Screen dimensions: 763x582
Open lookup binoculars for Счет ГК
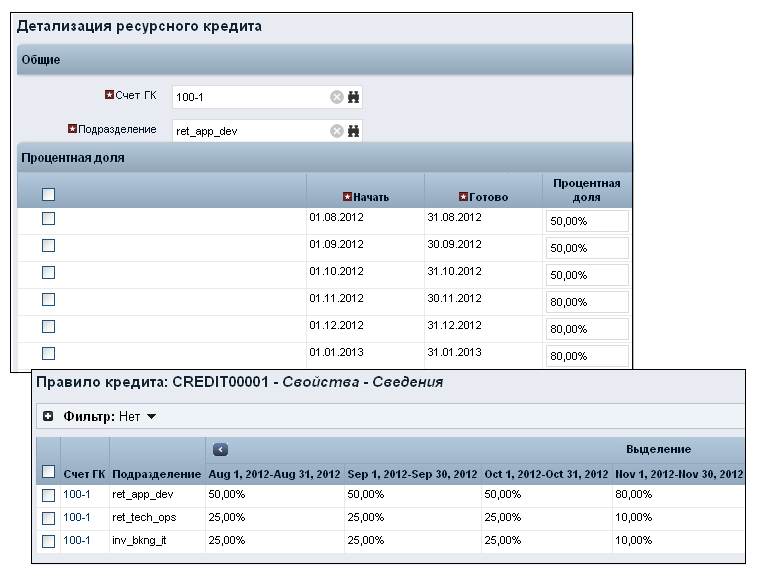354,97
